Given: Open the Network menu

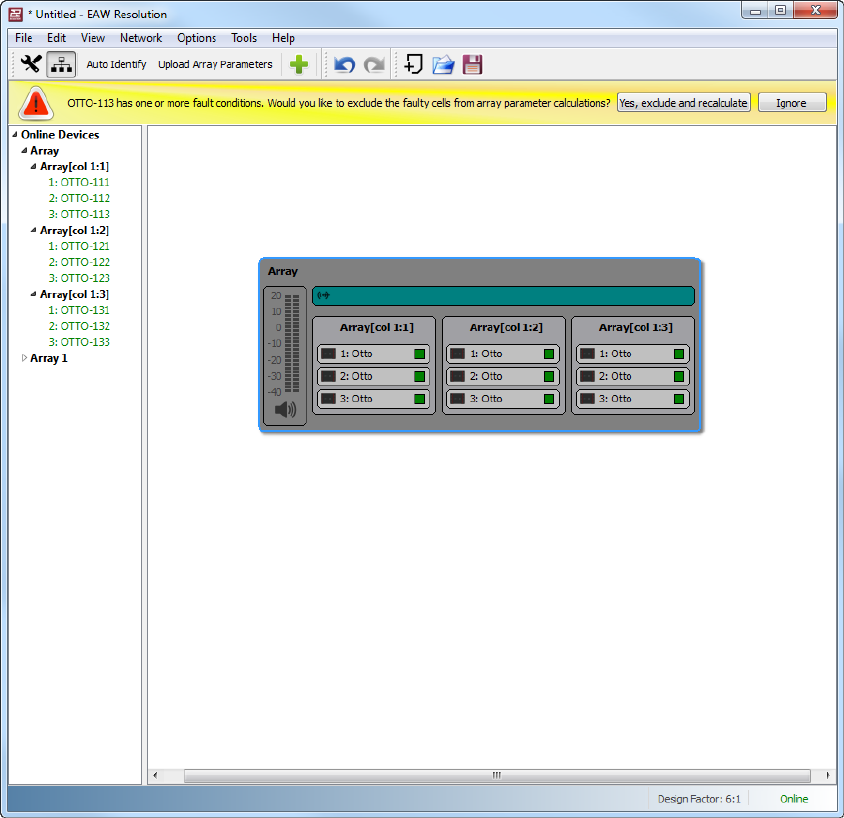Looking at the screenshot, I should pos(140,38).
